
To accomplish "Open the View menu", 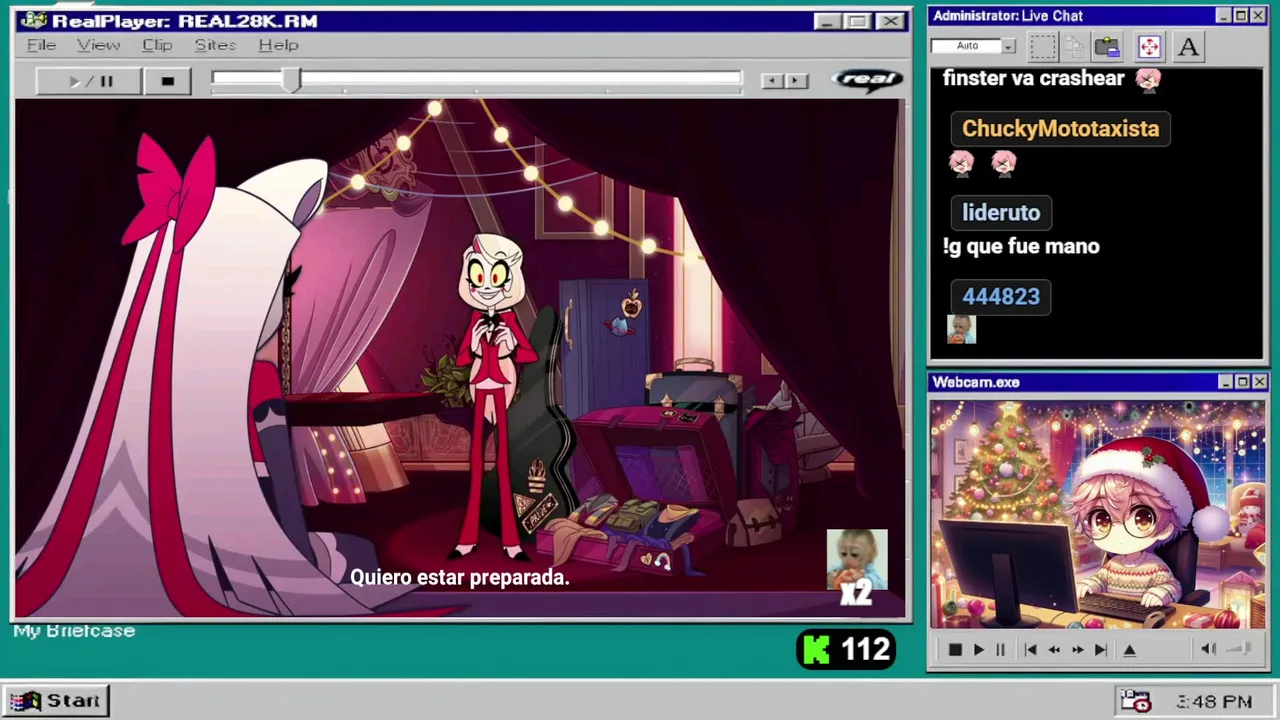I will (98, 45).
